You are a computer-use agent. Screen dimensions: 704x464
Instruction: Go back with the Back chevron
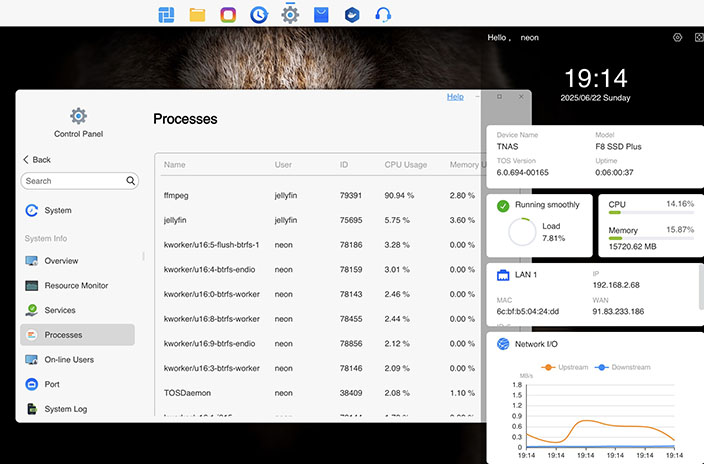(26, 159)
